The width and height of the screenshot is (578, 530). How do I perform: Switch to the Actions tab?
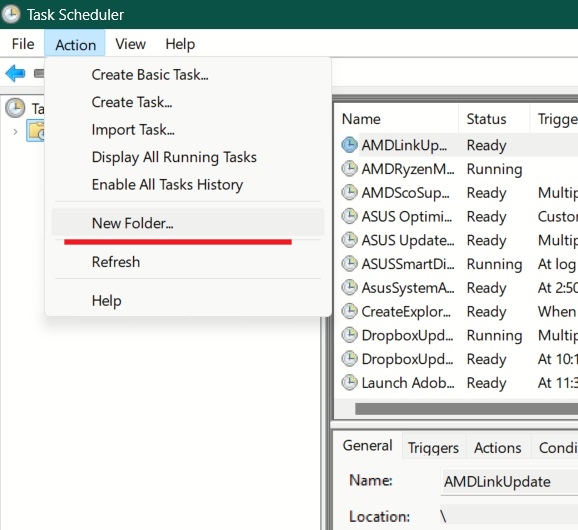(x=498, y=448)
